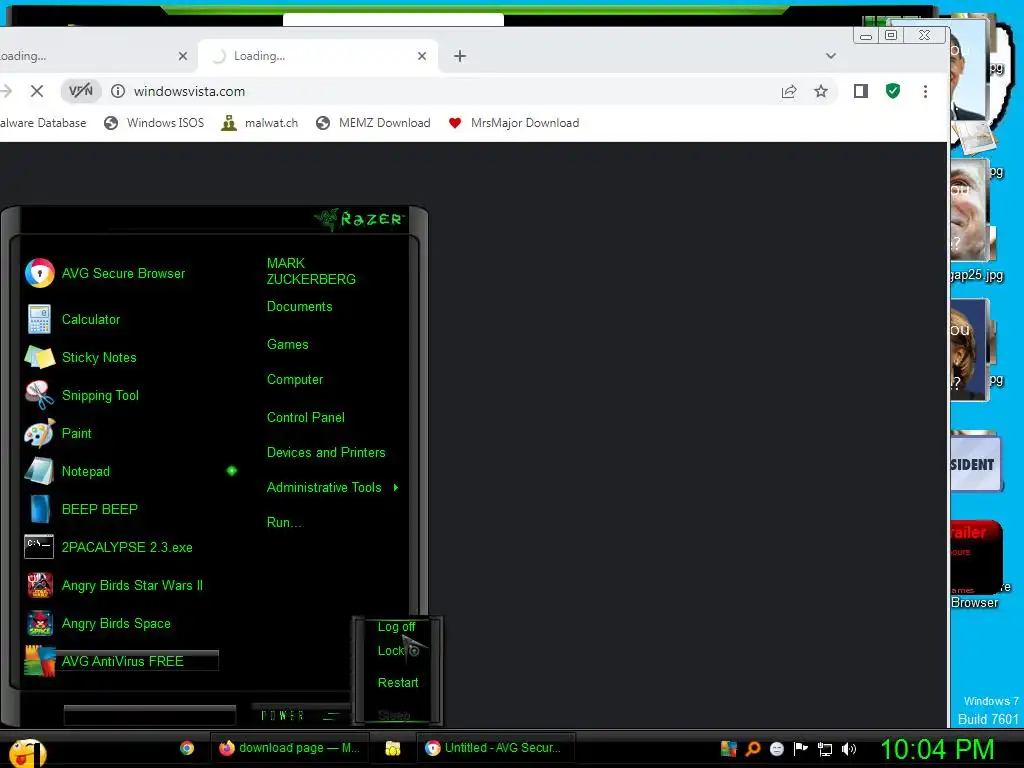This screenshot has width=1024, height=768.
Task: Click the 10:04 PM taskbar clock
Action: (x=938, y=750)
